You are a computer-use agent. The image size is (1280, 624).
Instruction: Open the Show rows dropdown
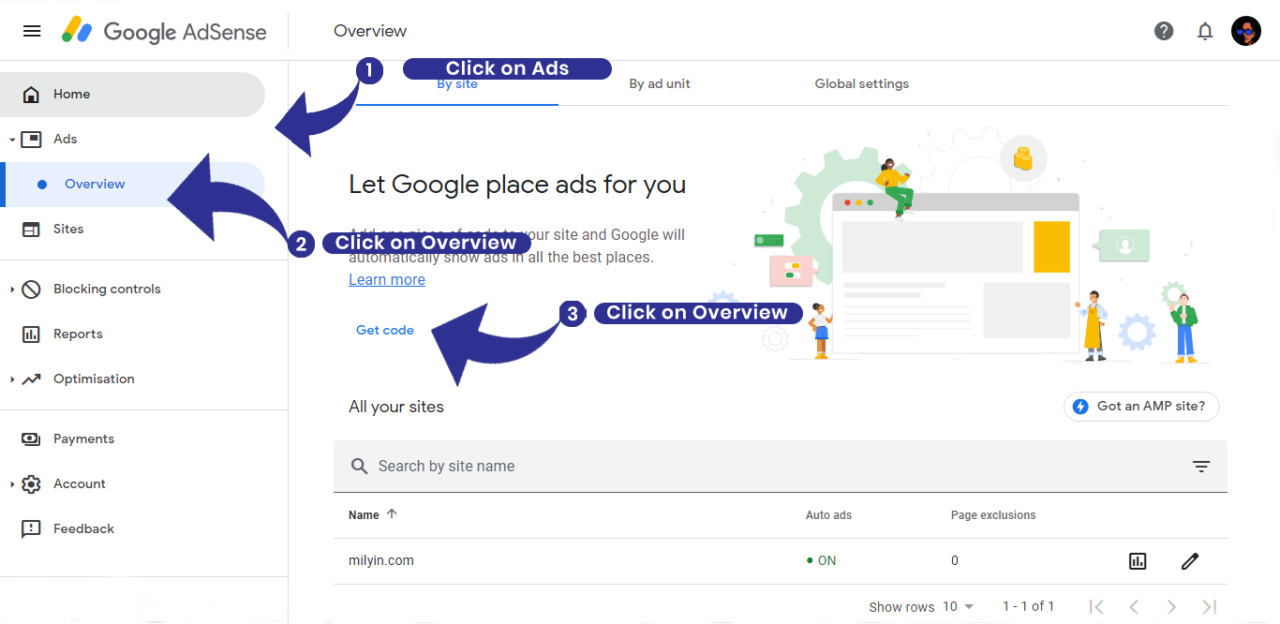(x=958, y=607)
